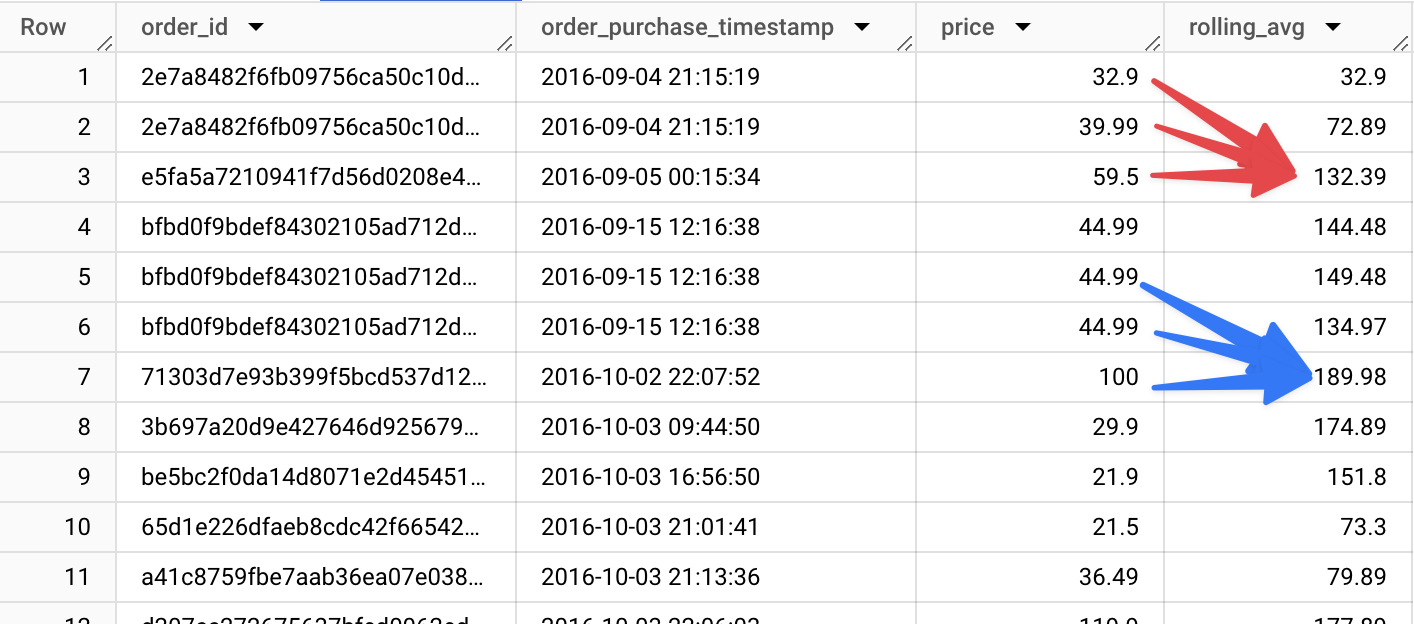Click rolling_avg value 189.98
The image size is (1414, 624).
click(1350, 377)
